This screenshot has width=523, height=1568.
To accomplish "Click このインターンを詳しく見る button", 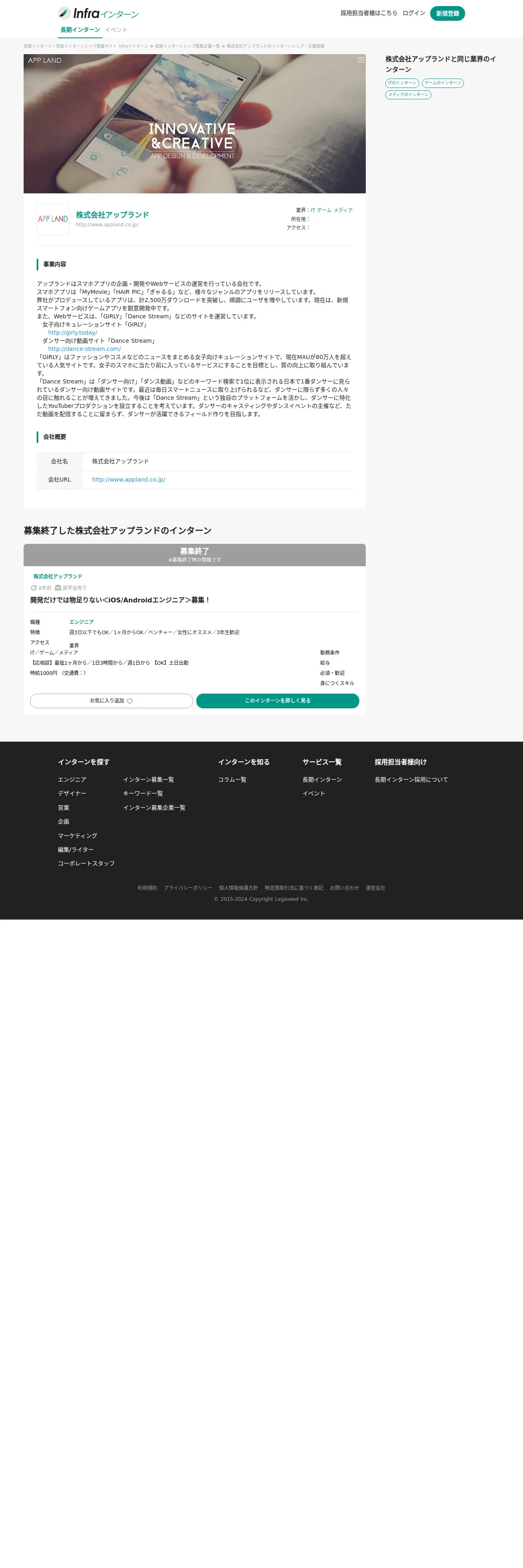I will [278, 701].
